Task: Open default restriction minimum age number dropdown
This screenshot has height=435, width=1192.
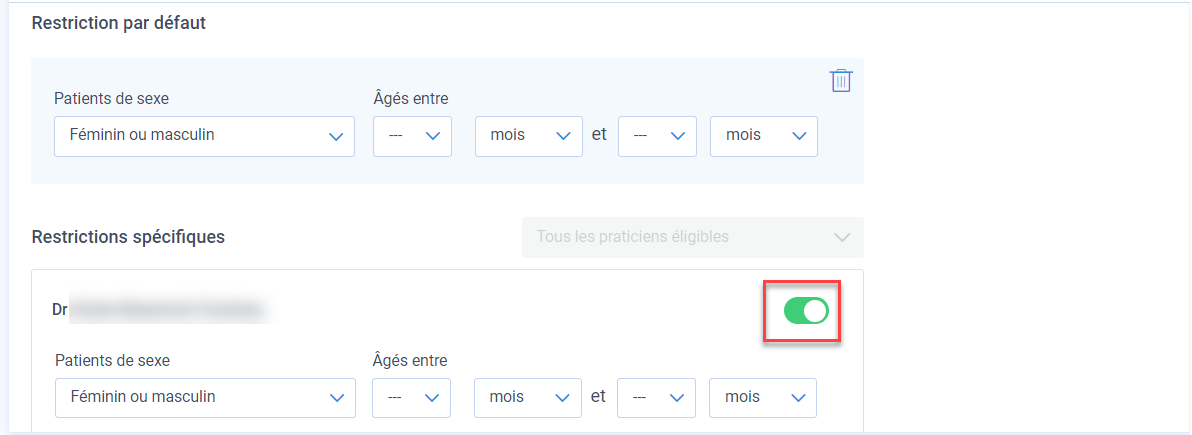Action: pos(413,136)
